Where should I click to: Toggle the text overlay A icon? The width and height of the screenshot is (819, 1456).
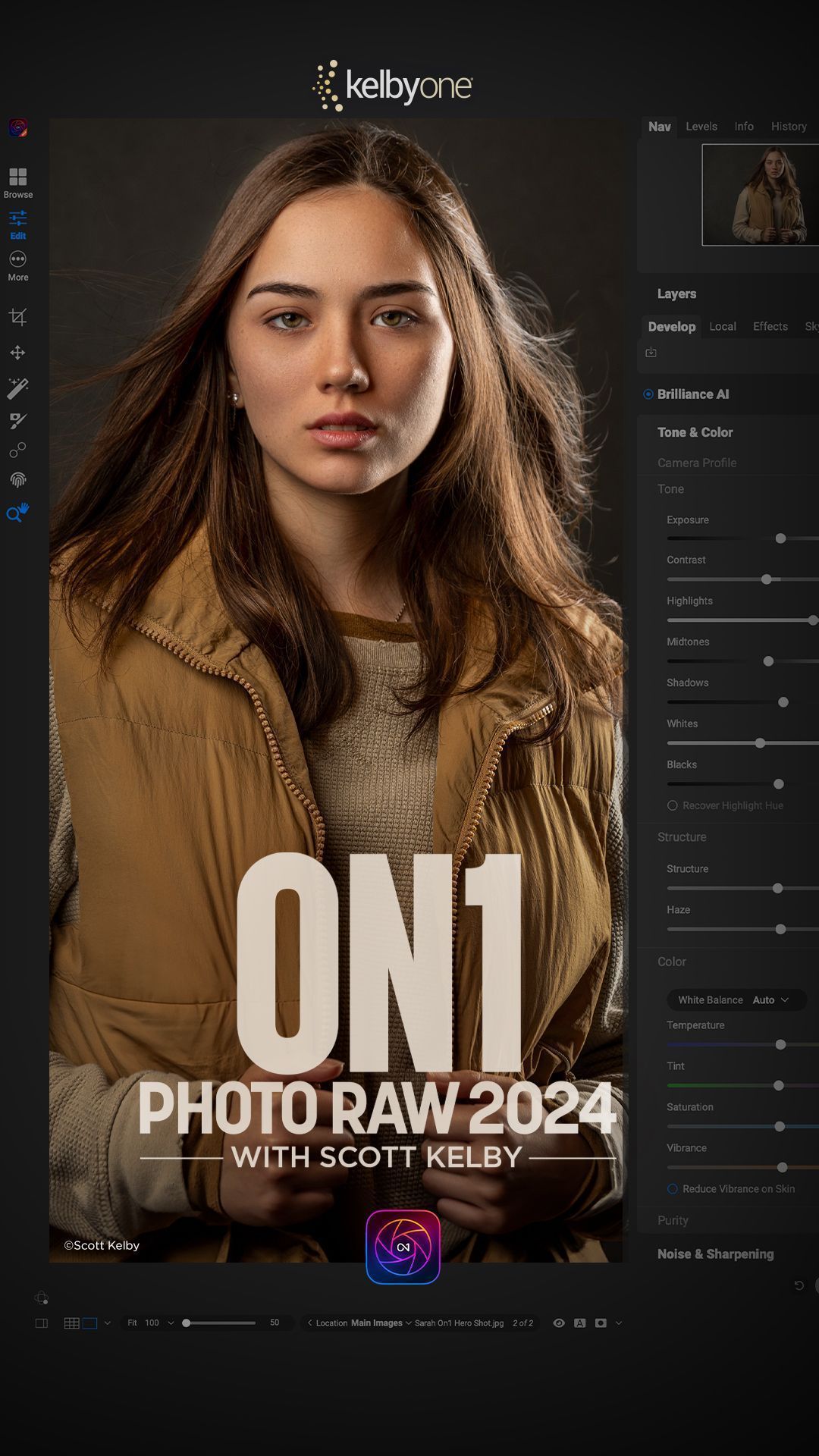(580, 1323)
